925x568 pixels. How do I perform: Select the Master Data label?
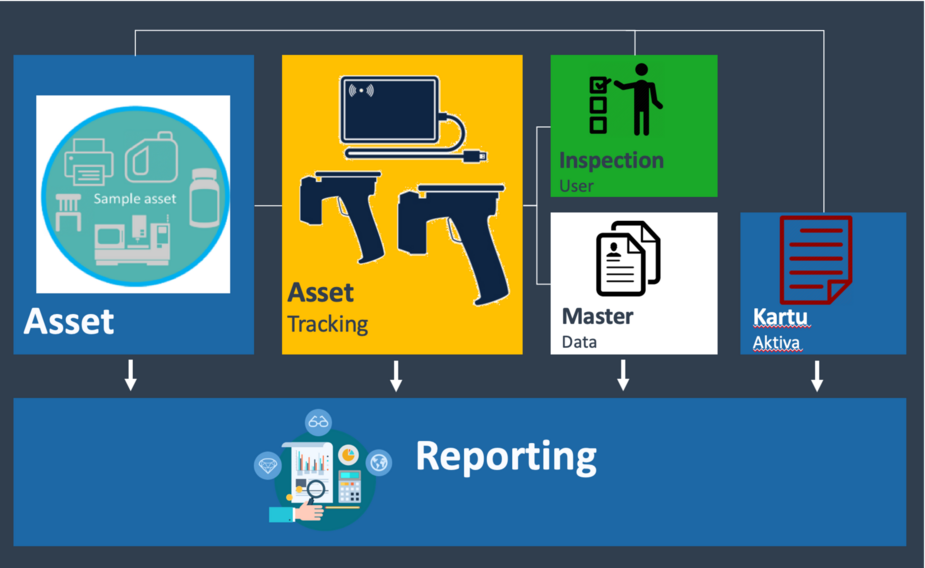pyautogui.click(x=597, y=328)
